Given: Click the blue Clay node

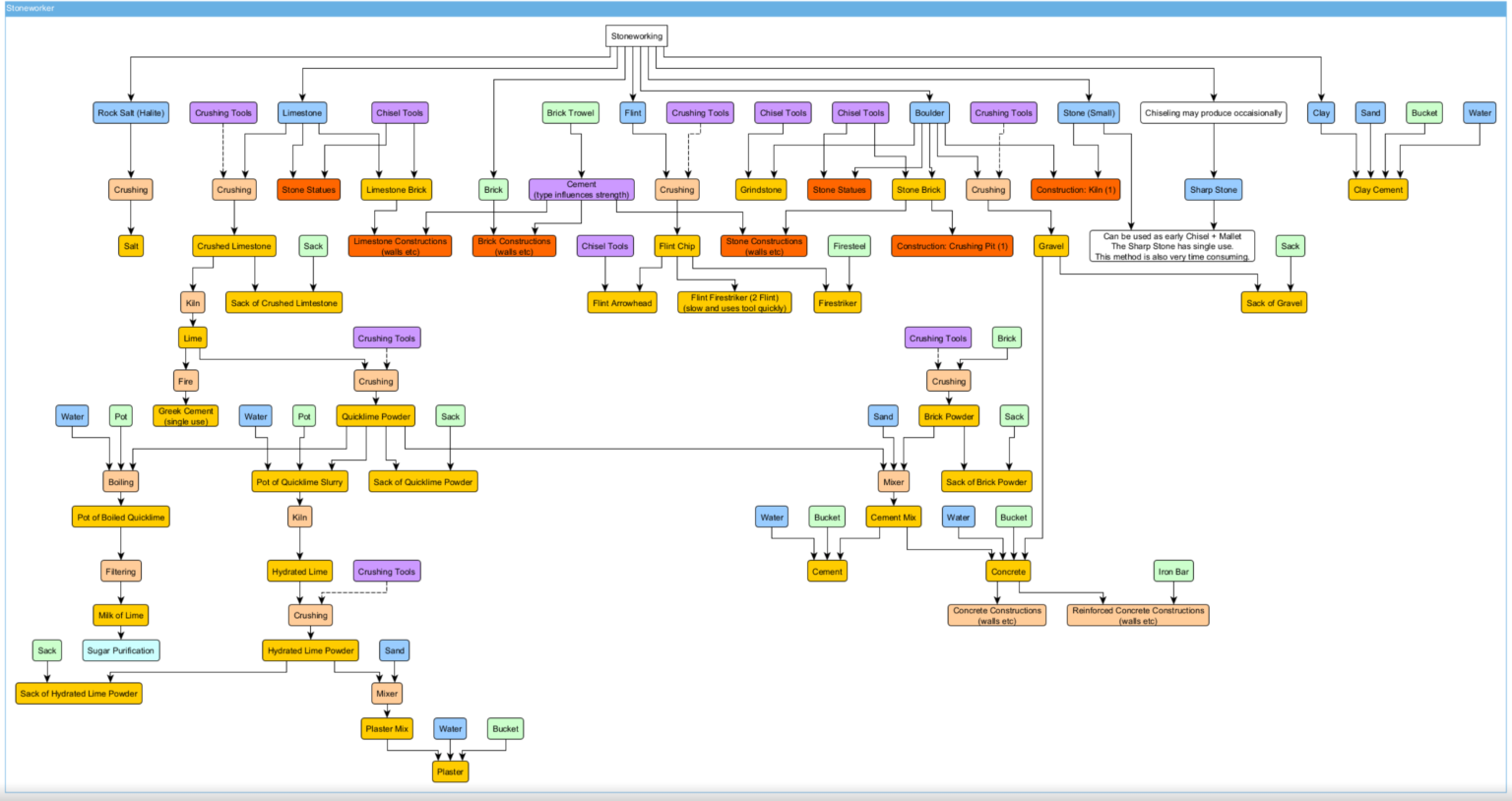Looking at the screenshot, I should point(1321,113).
